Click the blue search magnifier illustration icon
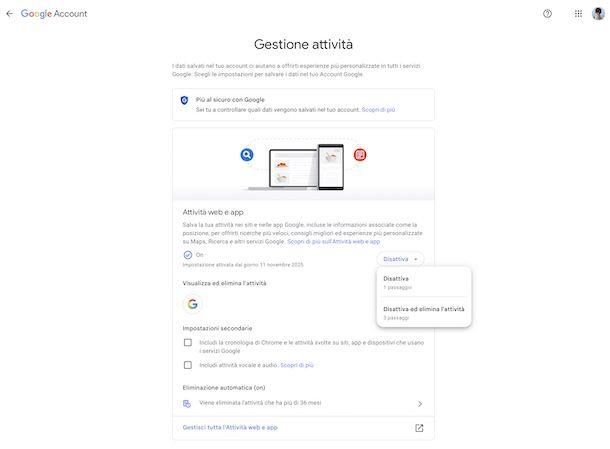Image resolution: width=610 pixels, height=449 pixels. (x=247, y=154)
